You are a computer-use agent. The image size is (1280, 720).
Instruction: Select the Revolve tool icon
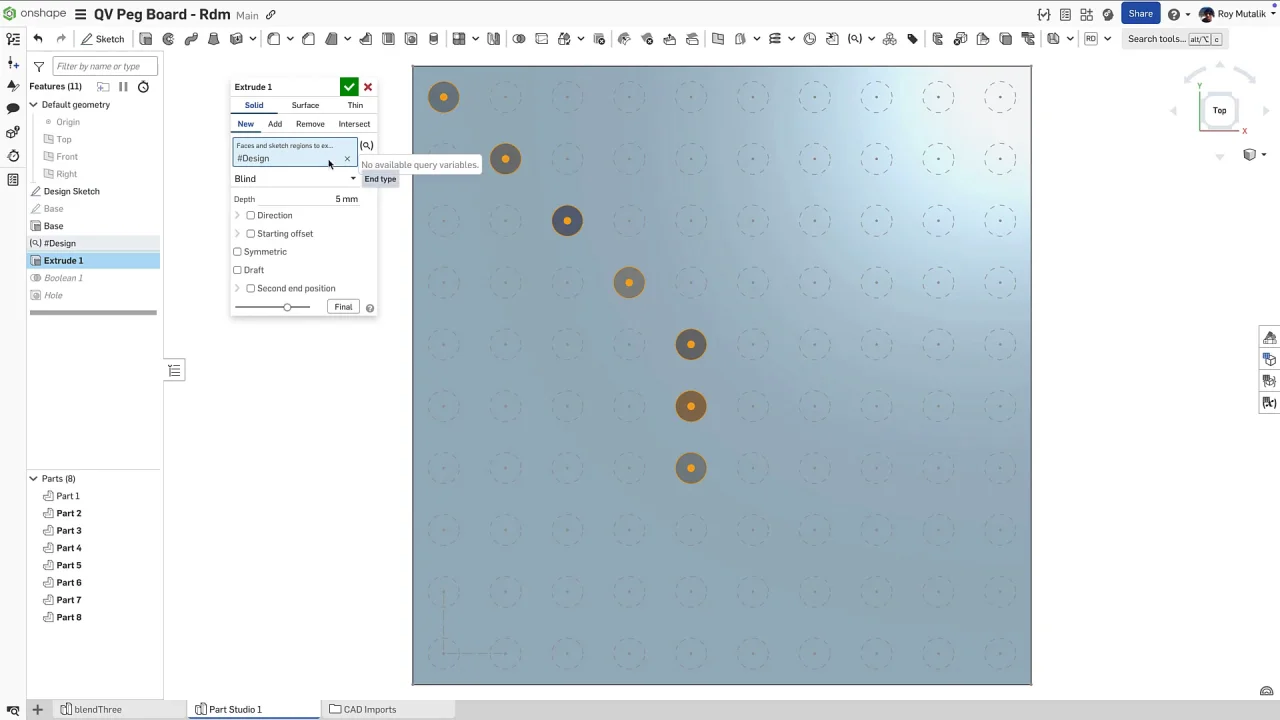pos(168,39)
